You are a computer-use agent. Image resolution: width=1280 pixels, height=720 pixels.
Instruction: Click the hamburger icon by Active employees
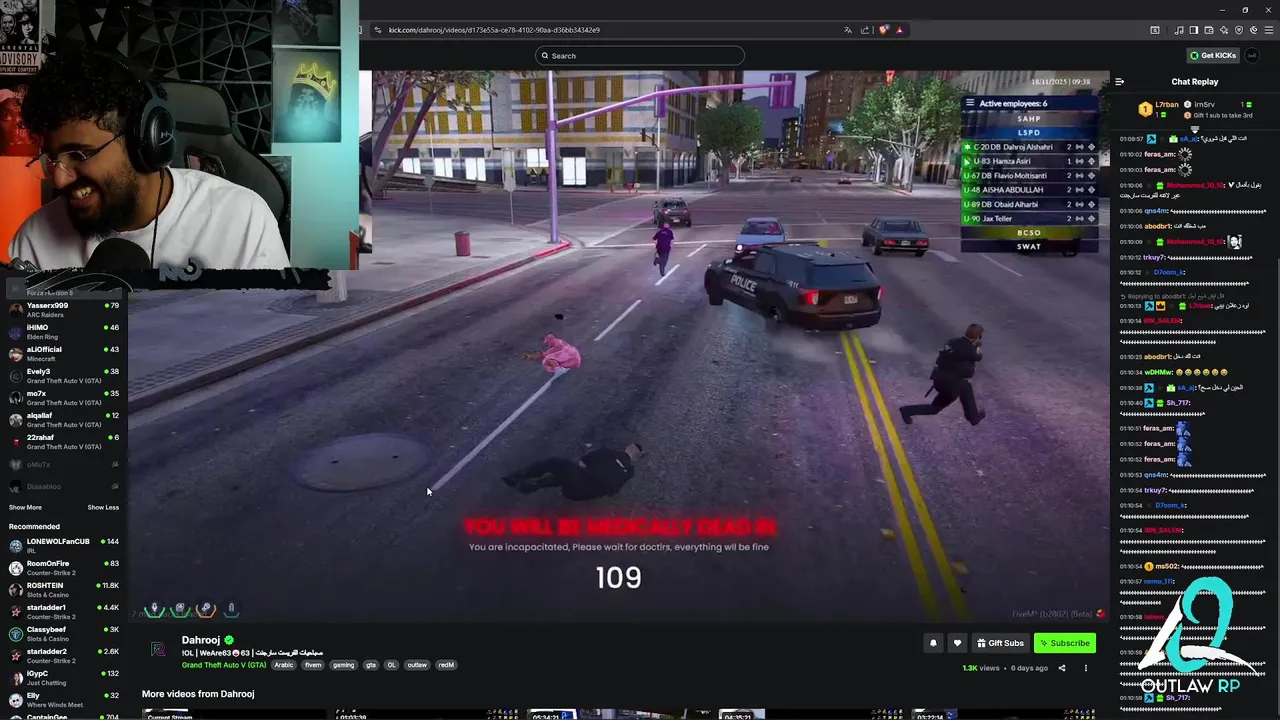969,103
